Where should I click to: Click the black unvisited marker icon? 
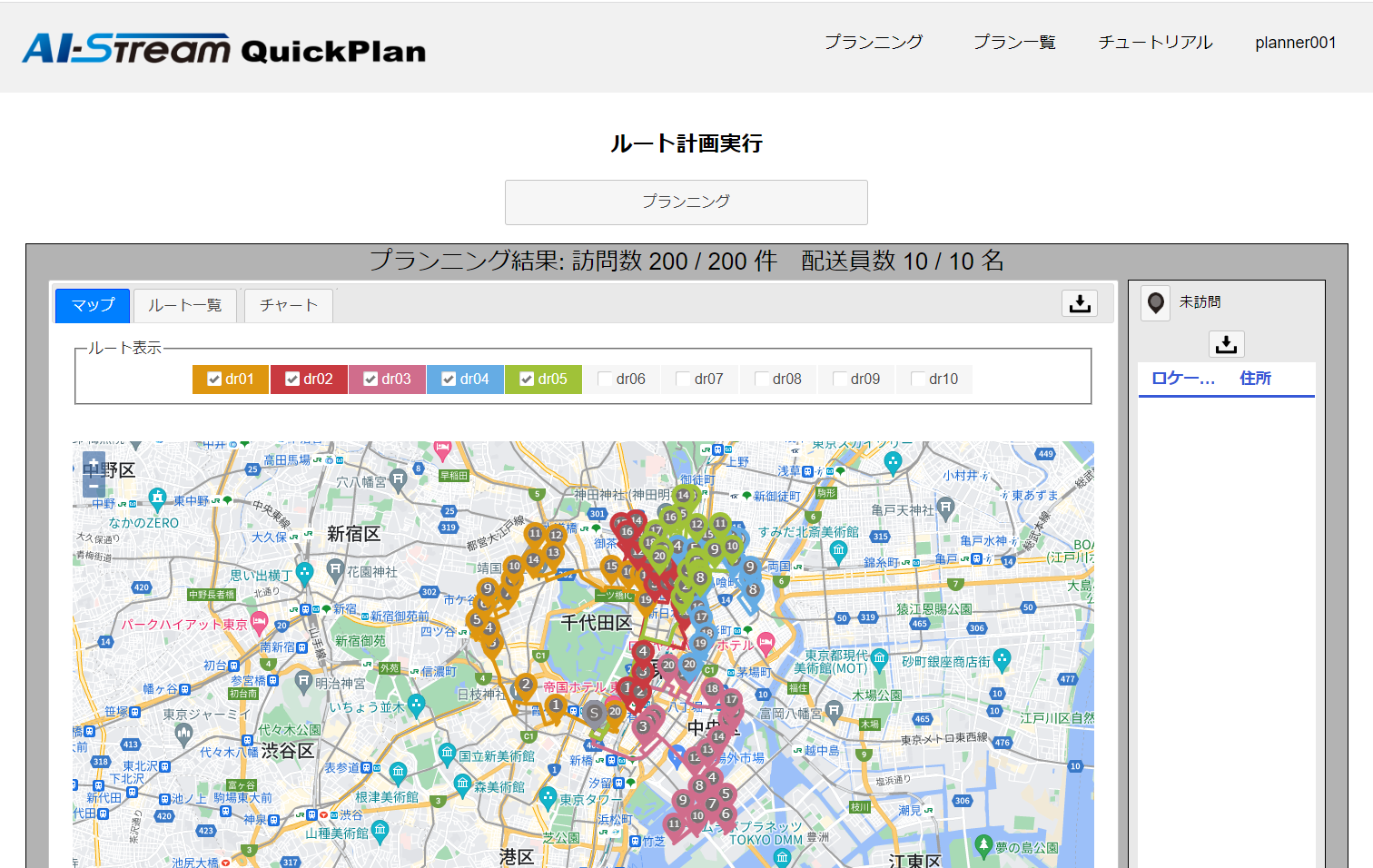1155,302
